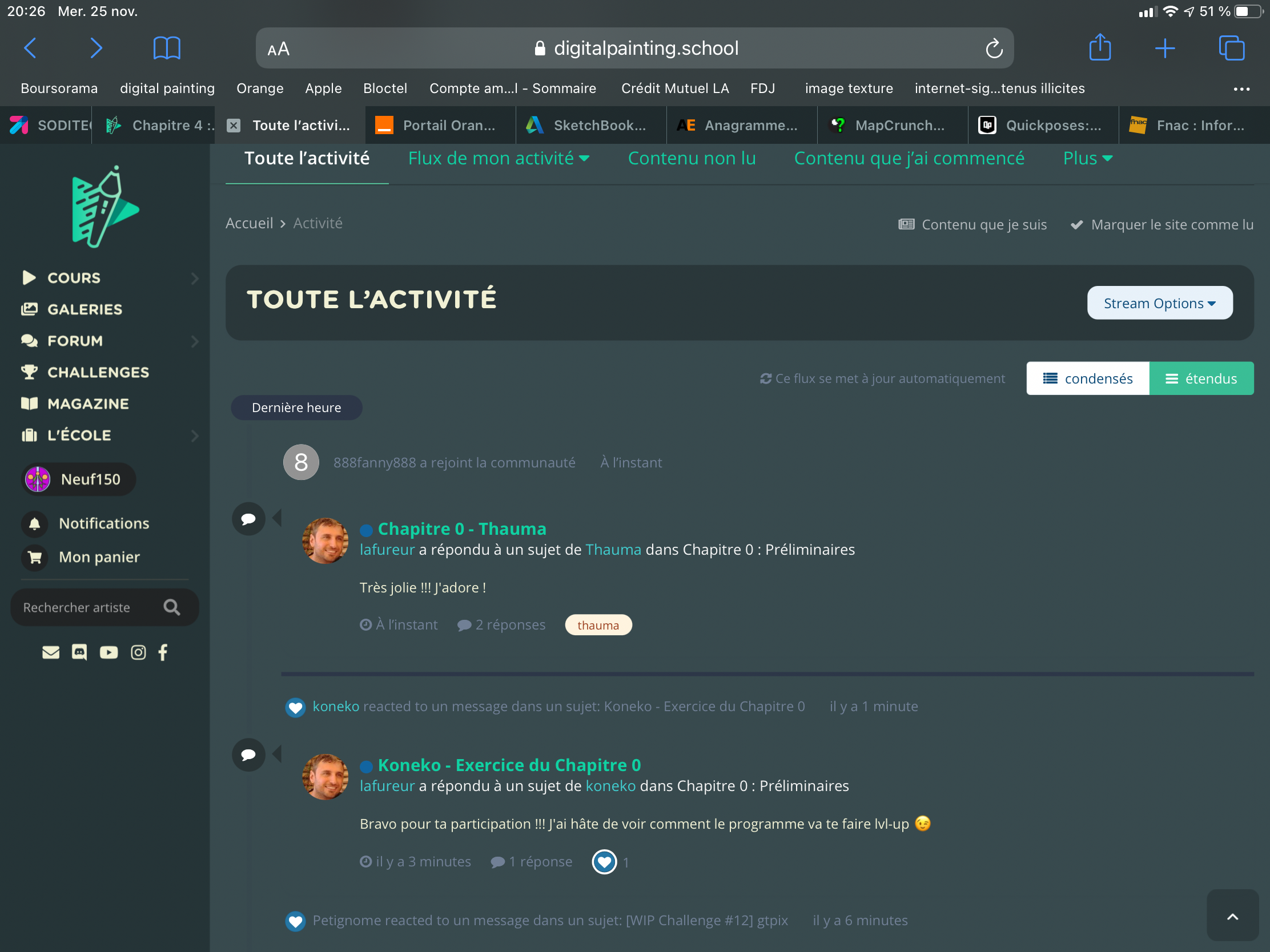The width and height of the screenshot is (1270, 952).
Task: Click the Discord chat icon in sidebar
Action: [x=79, y=652]
